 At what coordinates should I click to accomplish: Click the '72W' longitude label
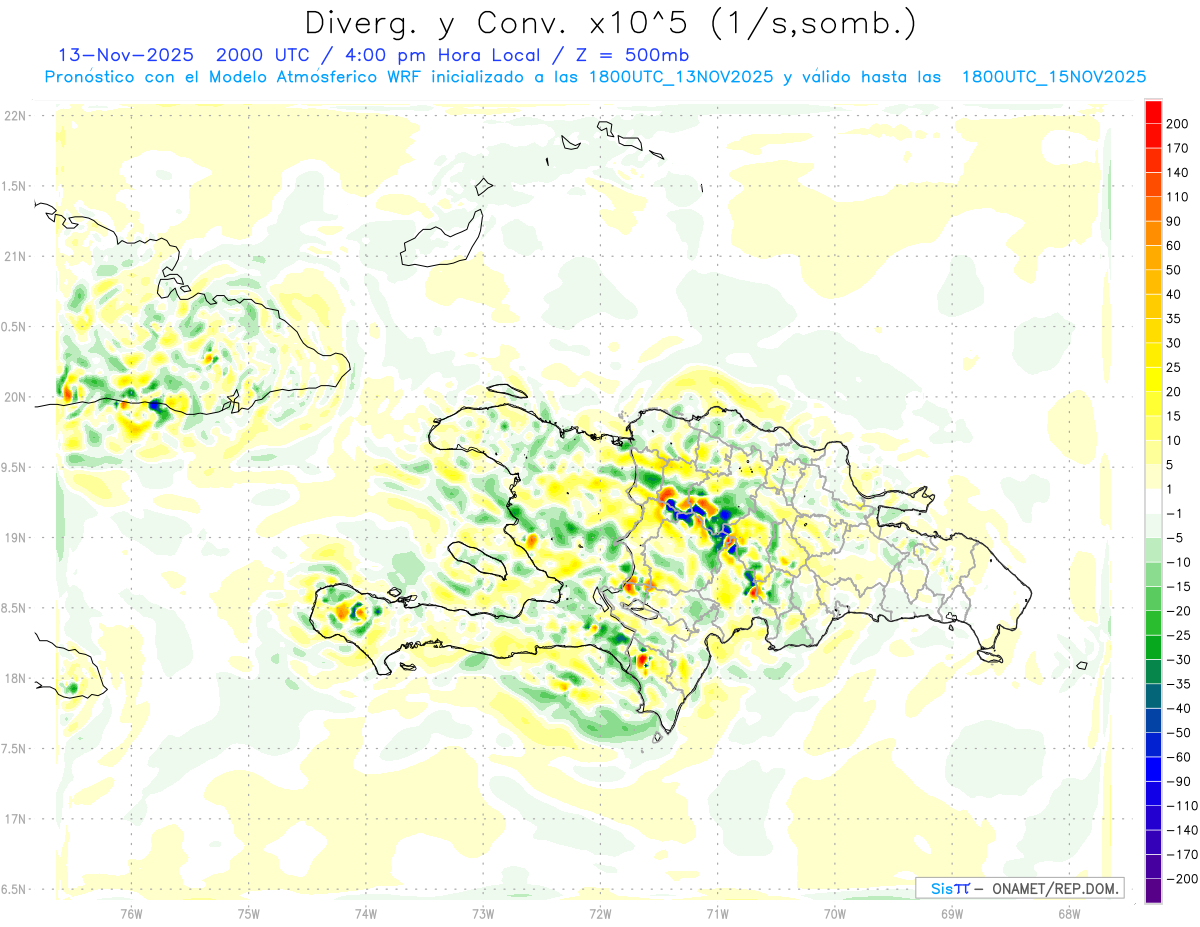600,913
